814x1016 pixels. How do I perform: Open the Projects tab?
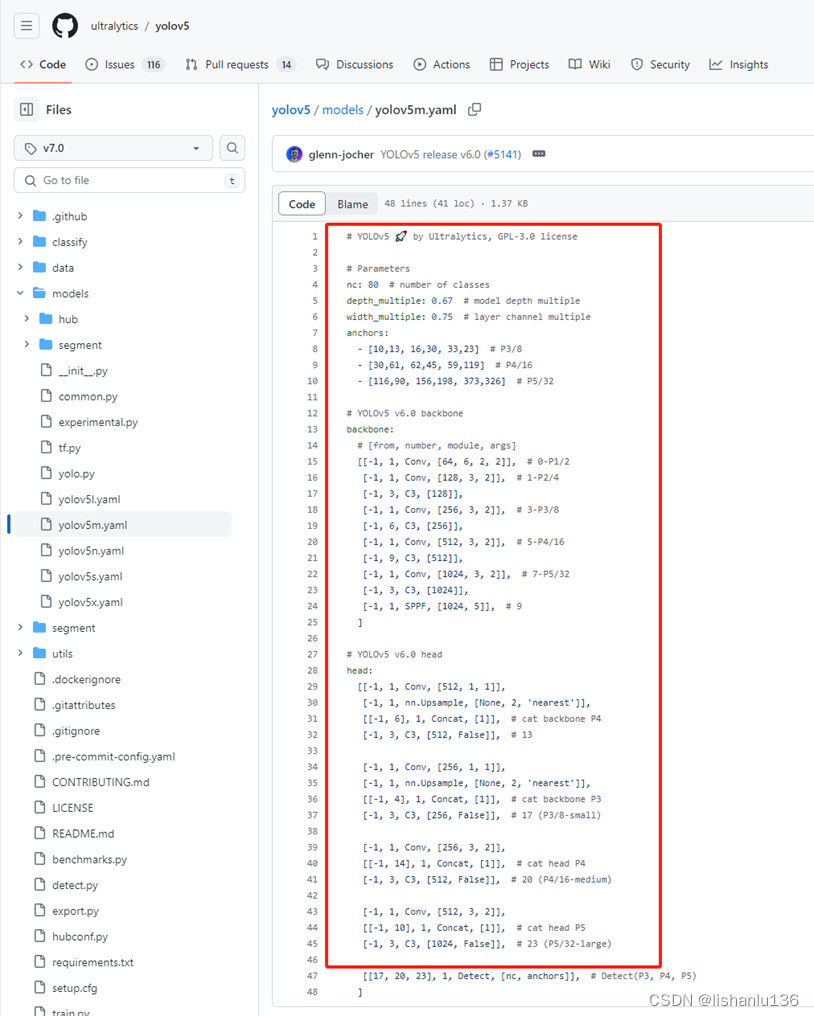(x=519, y=64)
